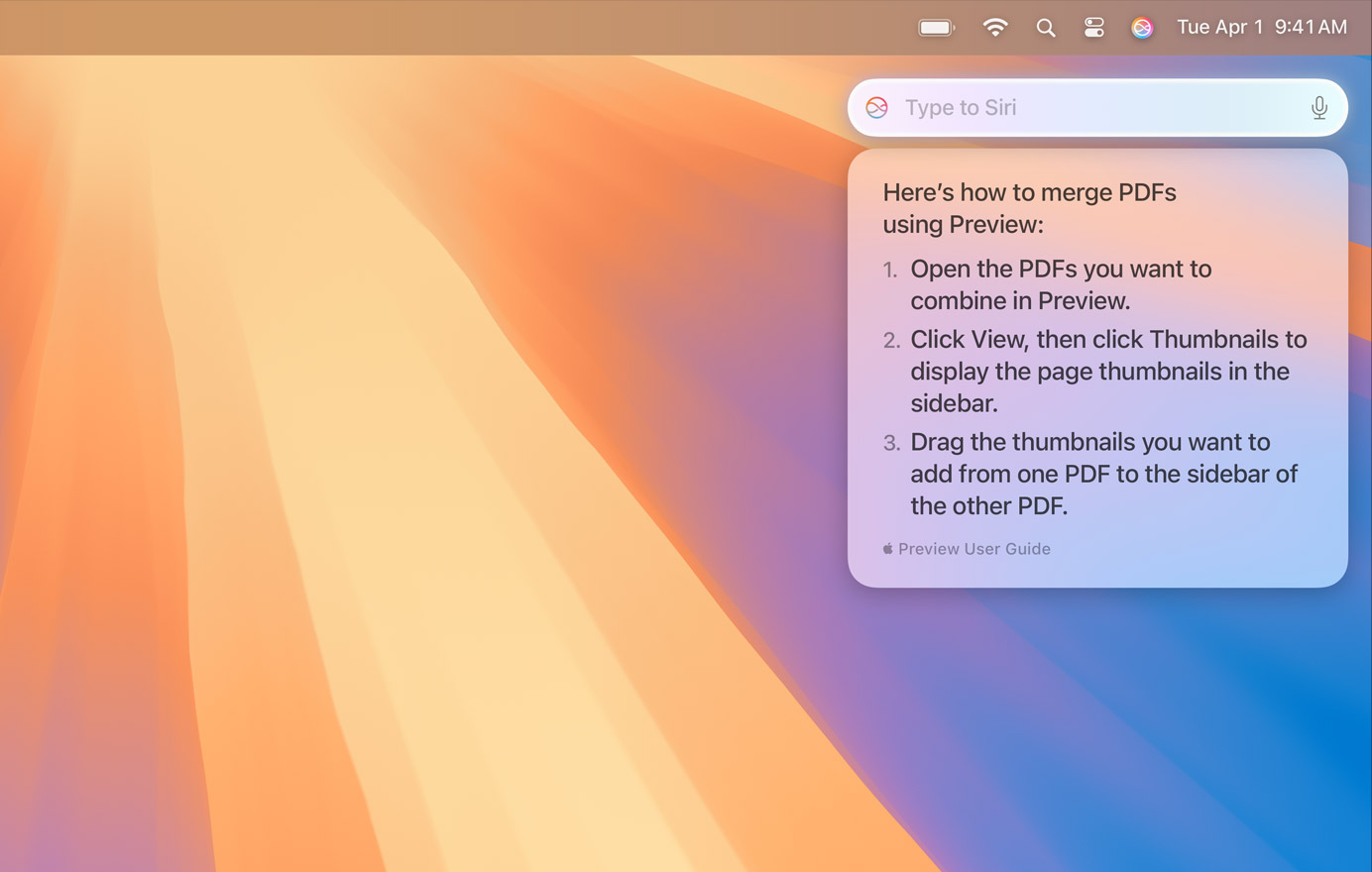Click step 1 'Open the PDFs you want'
Screen dimensions: 1372x872
[1061, 284]
